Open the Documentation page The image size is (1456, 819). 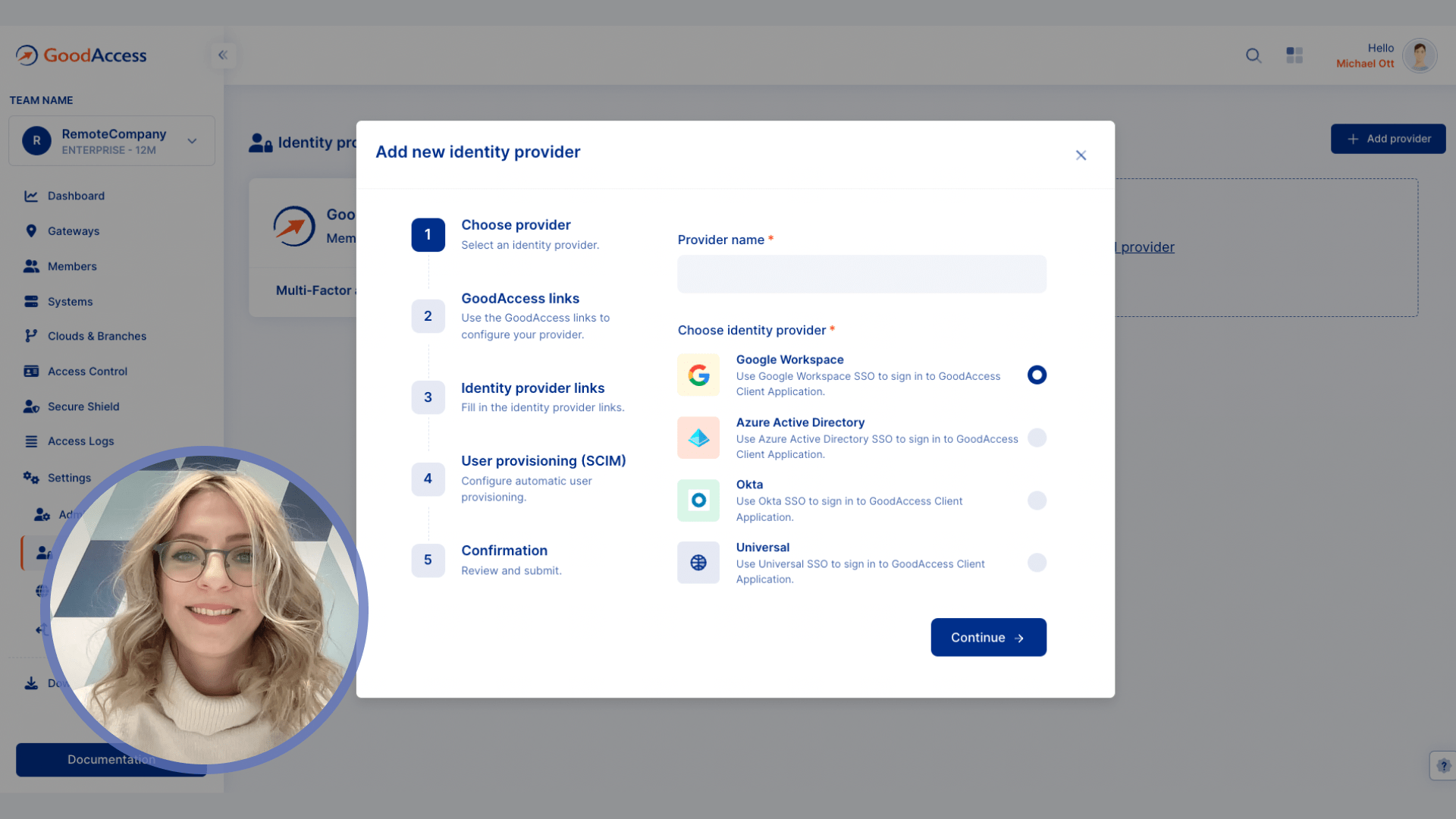pos(111,759)
